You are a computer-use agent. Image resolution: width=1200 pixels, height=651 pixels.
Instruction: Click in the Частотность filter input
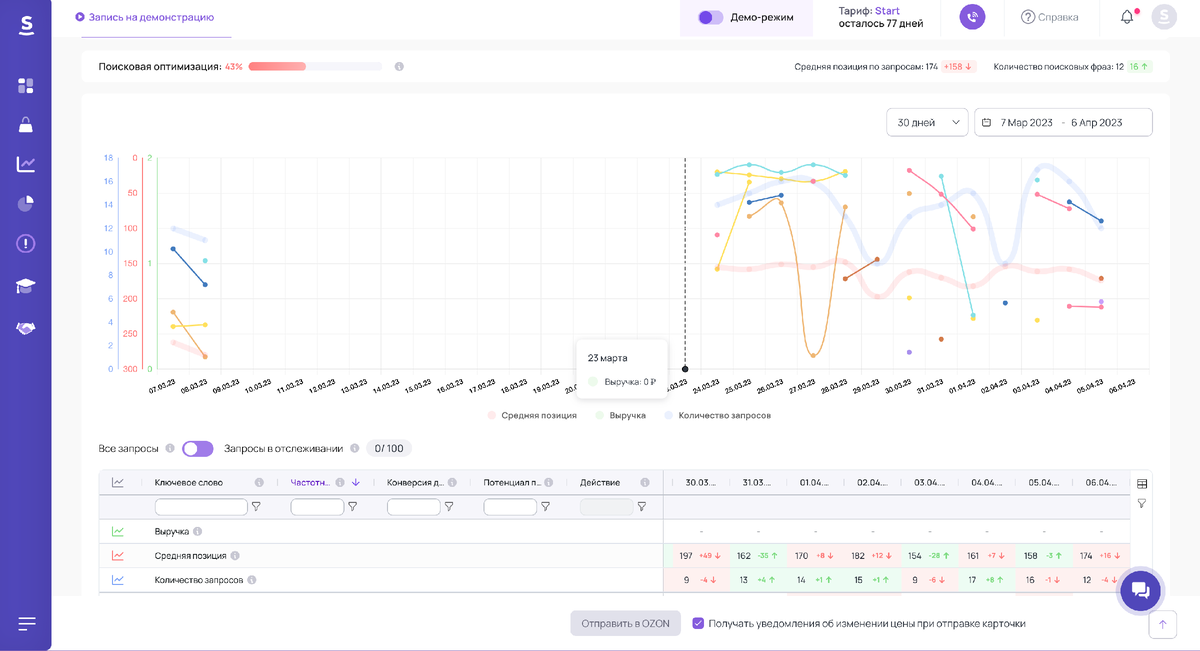(317, 507)
